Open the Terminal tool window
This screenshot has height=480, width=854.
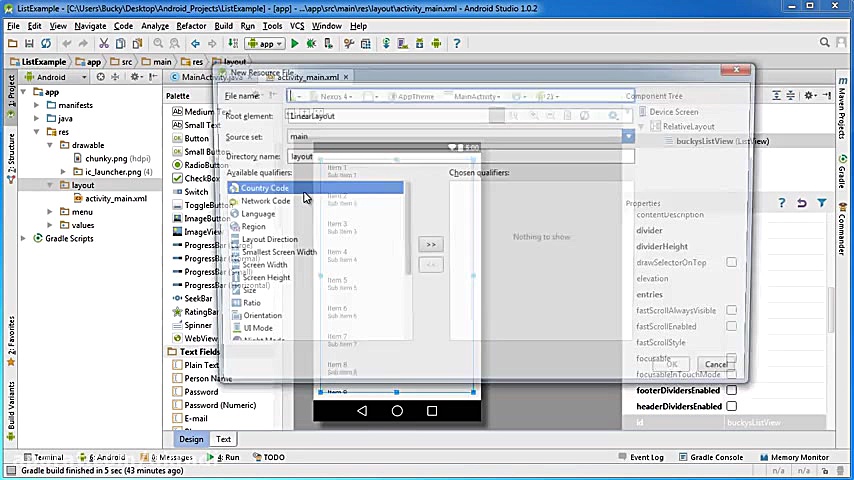[x=44, y=457]
